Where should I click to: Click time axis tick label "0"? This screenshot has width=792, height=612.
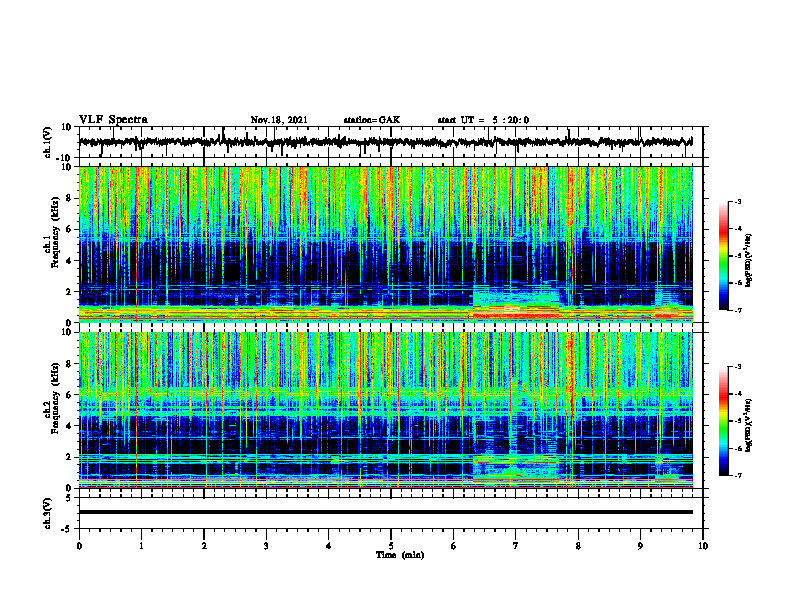pyautogui.click(x=79, y=546)
